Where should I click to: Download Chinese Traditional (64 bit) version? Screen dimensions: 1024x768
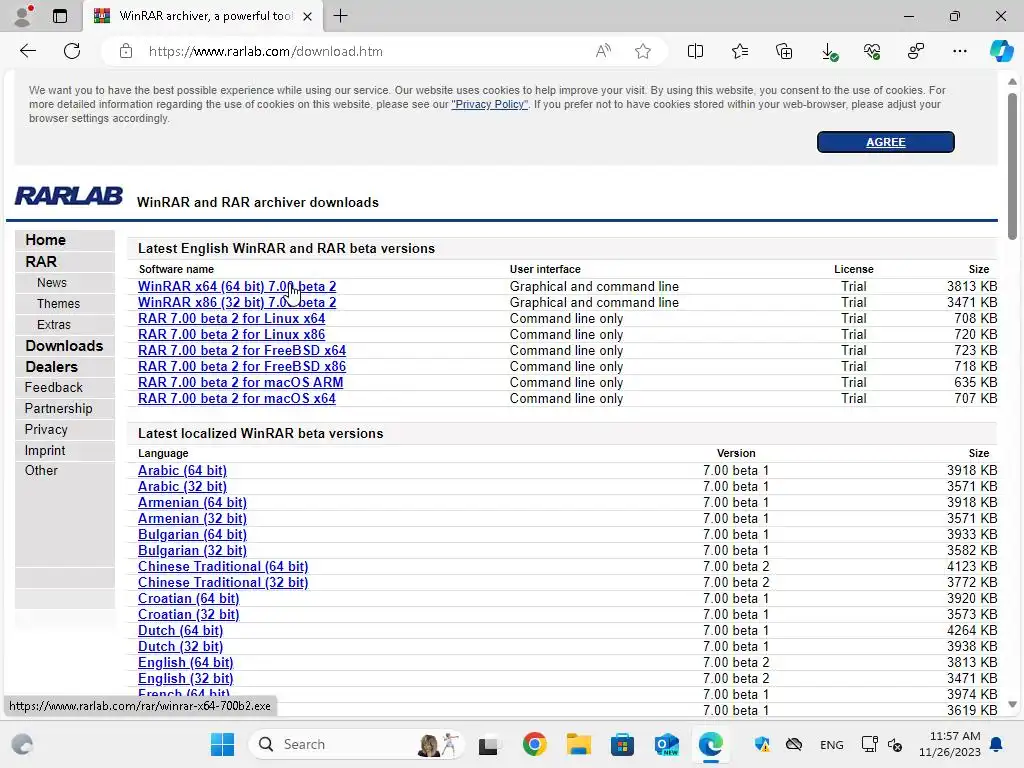tap(223, 567)
